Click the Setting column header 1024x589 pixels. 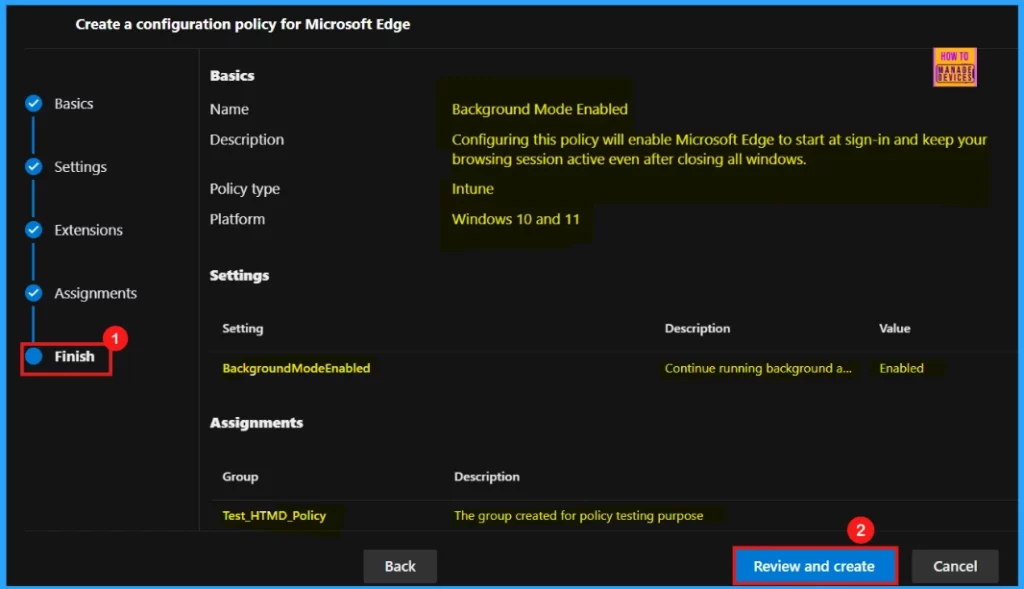[242, 328]
